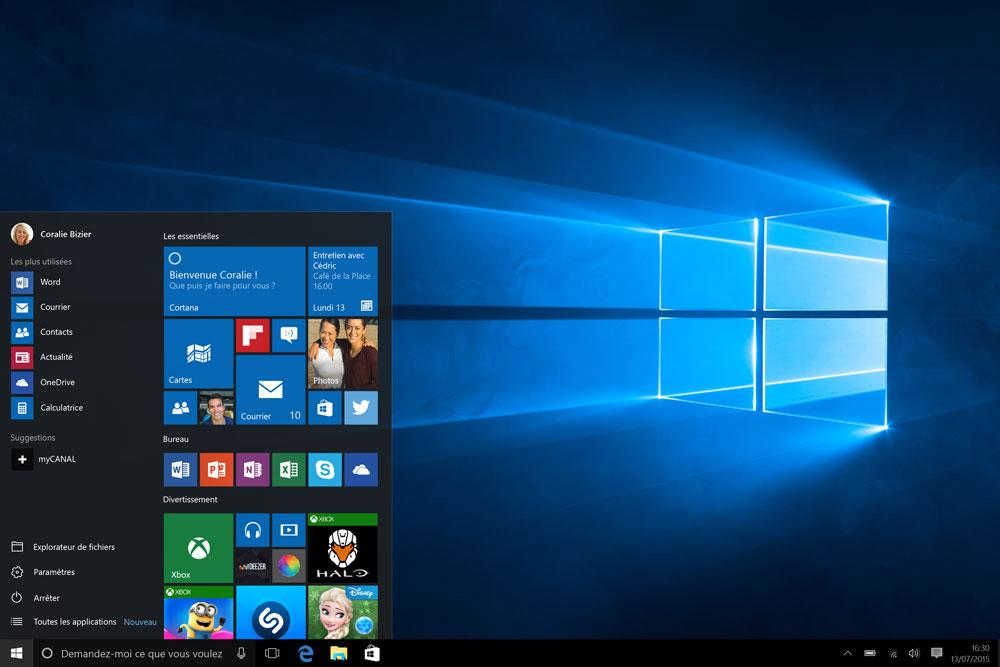The width and height of the screenshot is (1000, 667).
Task: Open the Films & TV video tile
Action: tap(289, 531)
